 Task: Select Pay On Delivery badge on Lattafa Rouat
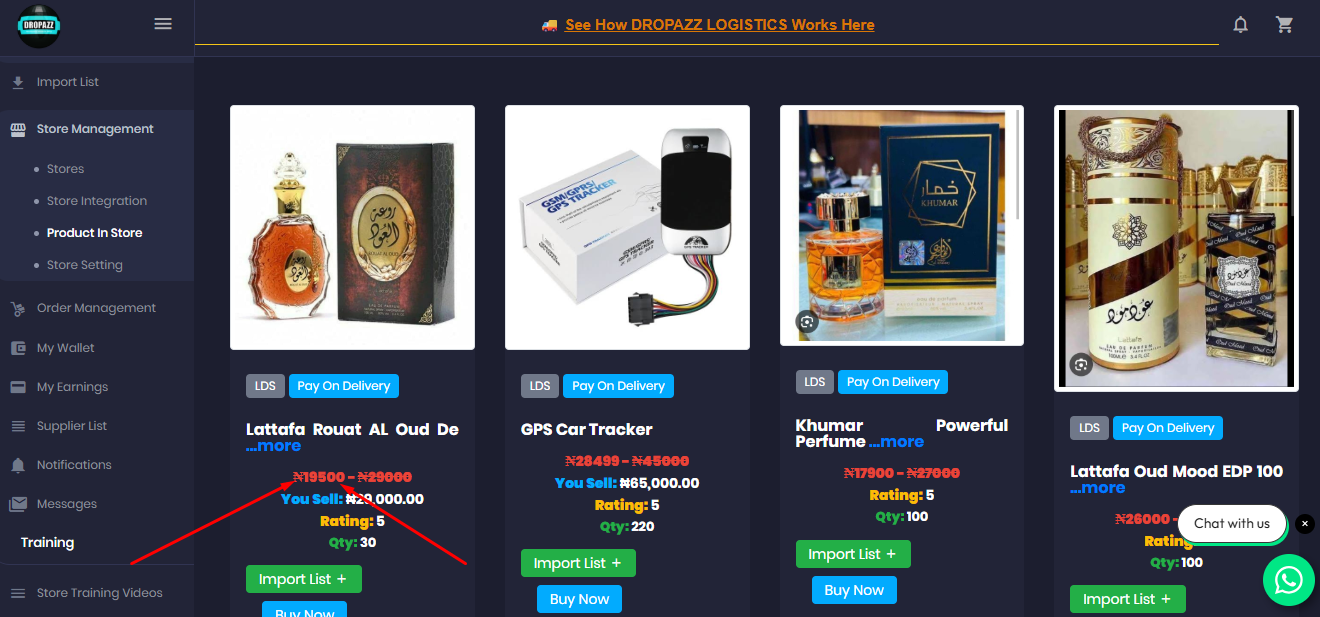tap(344, 386)
